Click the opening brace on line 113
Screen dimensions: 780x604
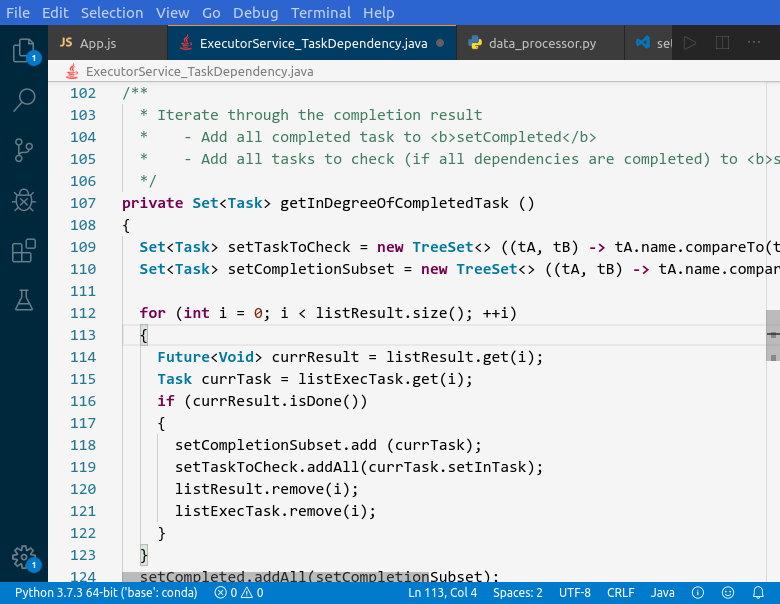144,335
